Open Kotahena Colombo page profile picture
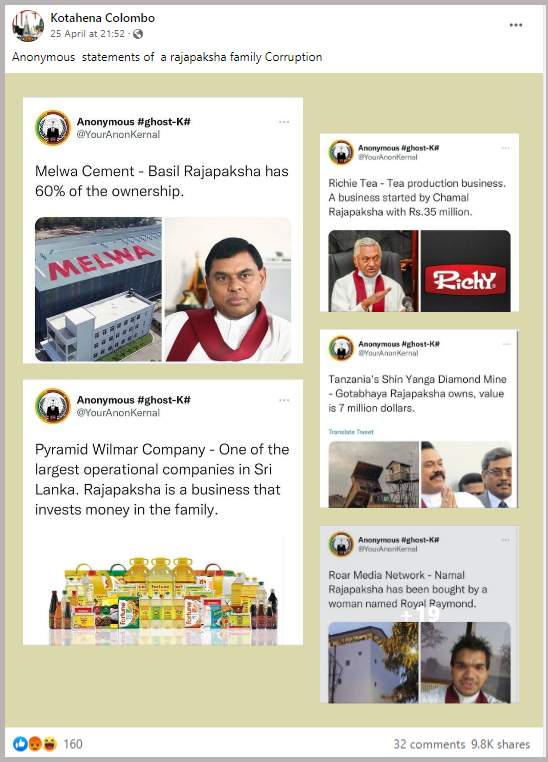The width and height of the screenshot is (548, 762). 28,25
